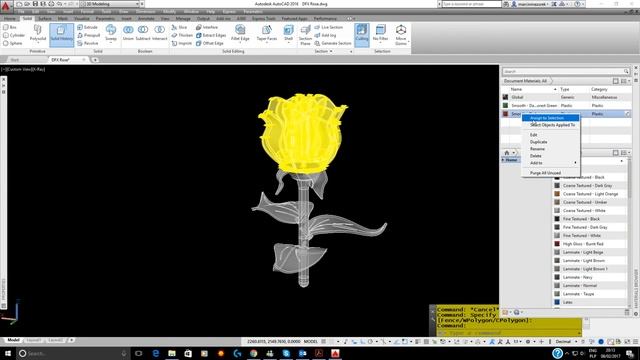Viewport: 640px width, 360px height.
Task: Choose Select Objects Applied To
Action: click(x=552, y=125)
